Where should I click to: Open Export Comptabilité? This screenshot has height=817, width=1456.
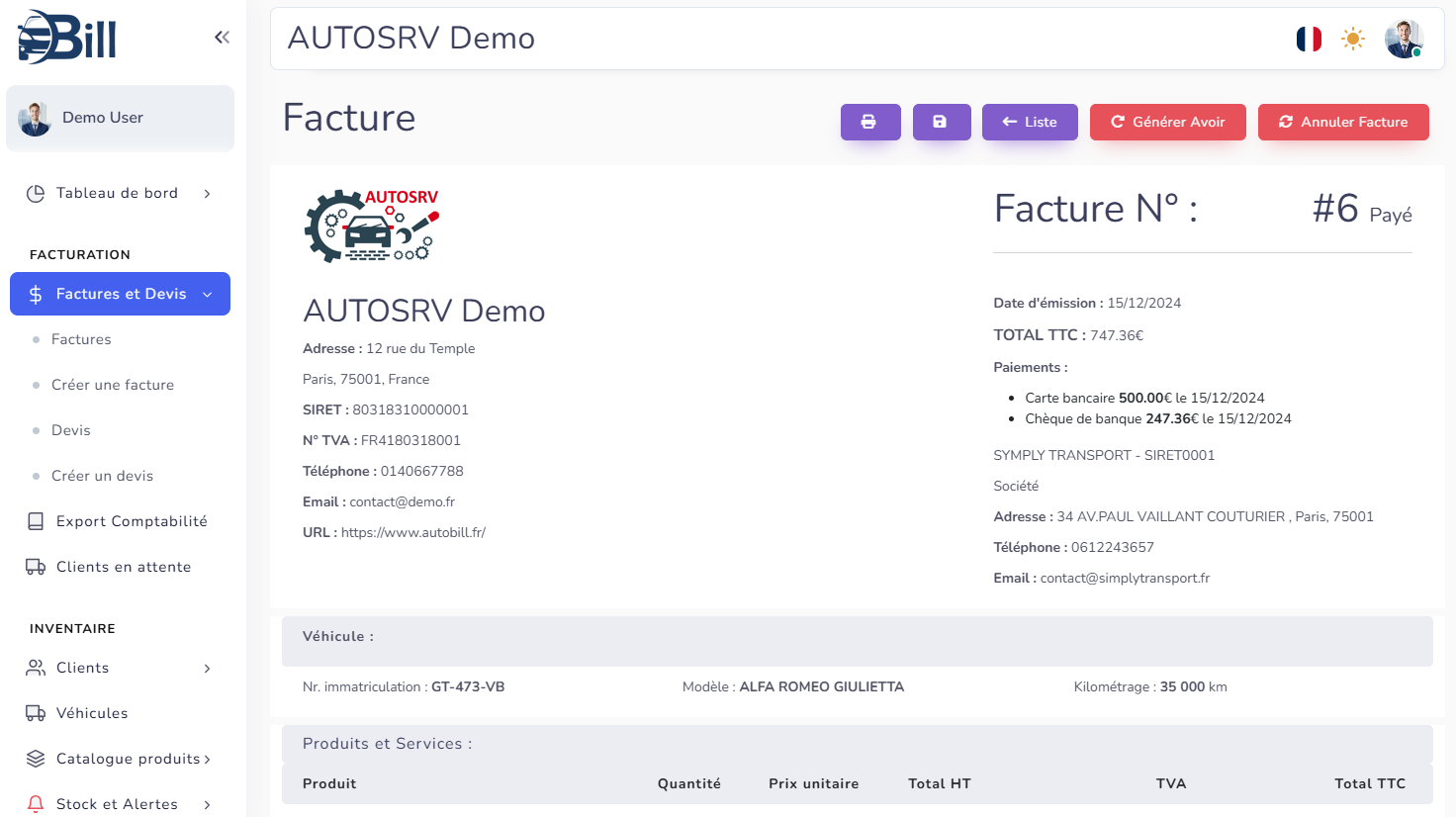click(x=132, y=521)
